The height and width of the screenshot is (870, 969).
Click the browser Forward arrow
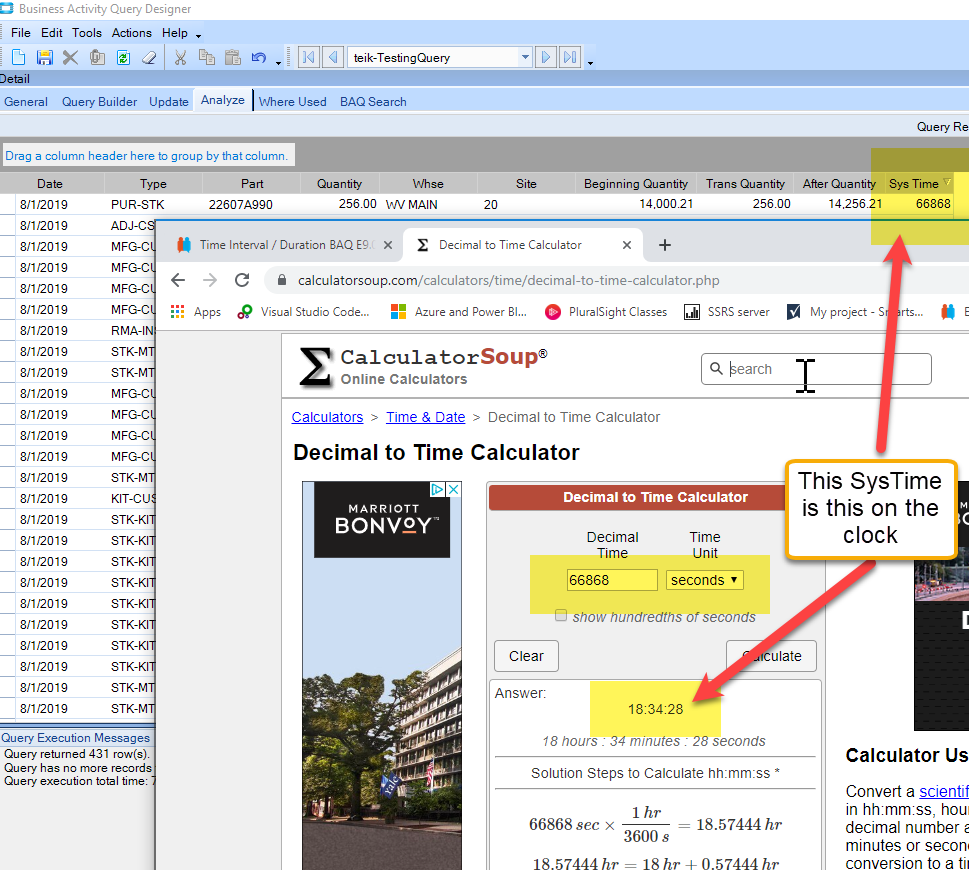(x=210, y=280)
